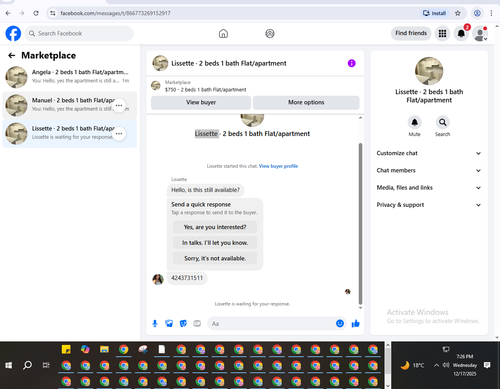
Task: Open the Windows Start menu
Action: [x=9, y=365]
